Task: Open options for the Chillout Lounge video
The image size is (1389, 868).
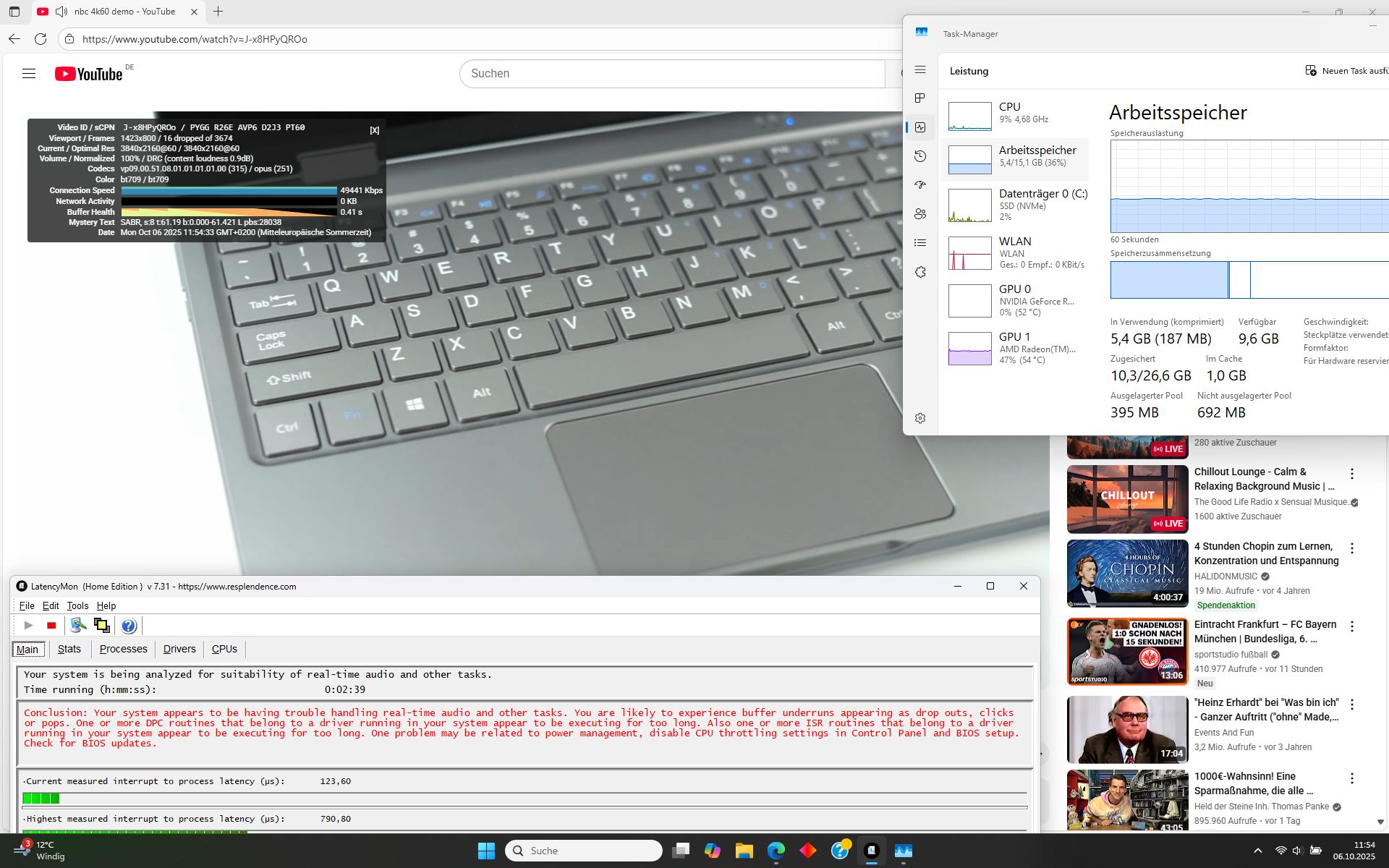Action: [x=1351, y=474]
